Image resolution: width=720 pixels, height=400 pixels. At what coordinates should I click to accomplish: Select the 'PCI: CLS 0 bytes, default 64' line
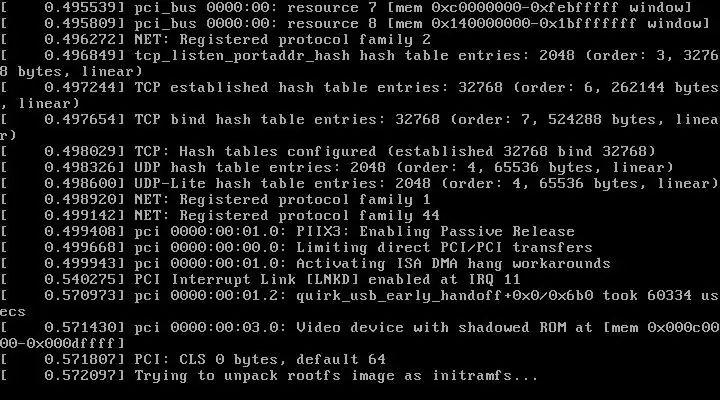193,360
